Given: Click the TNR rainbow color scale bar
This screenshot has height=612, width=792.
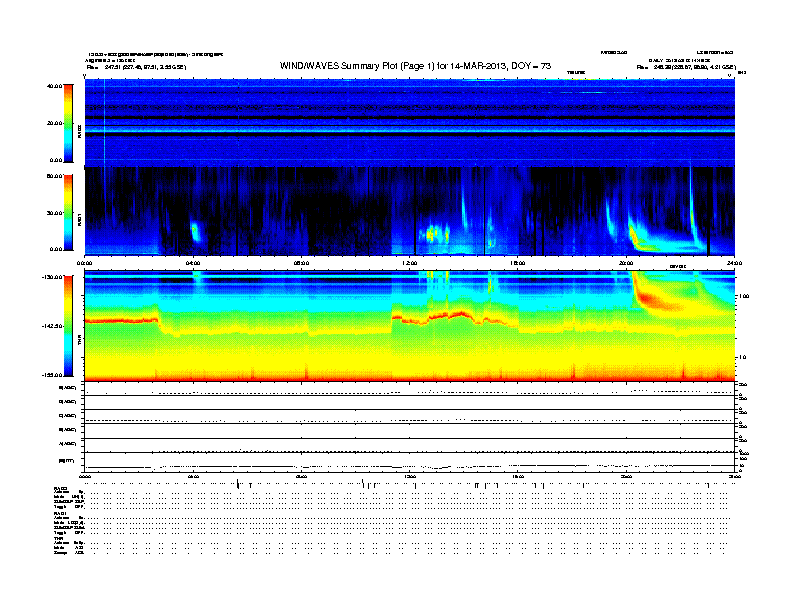Looking at the screenshot, I should (68, 326).
